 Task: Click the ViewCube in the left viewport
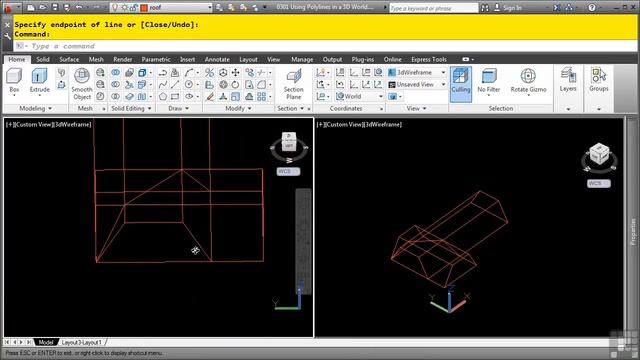pos(289,141)
